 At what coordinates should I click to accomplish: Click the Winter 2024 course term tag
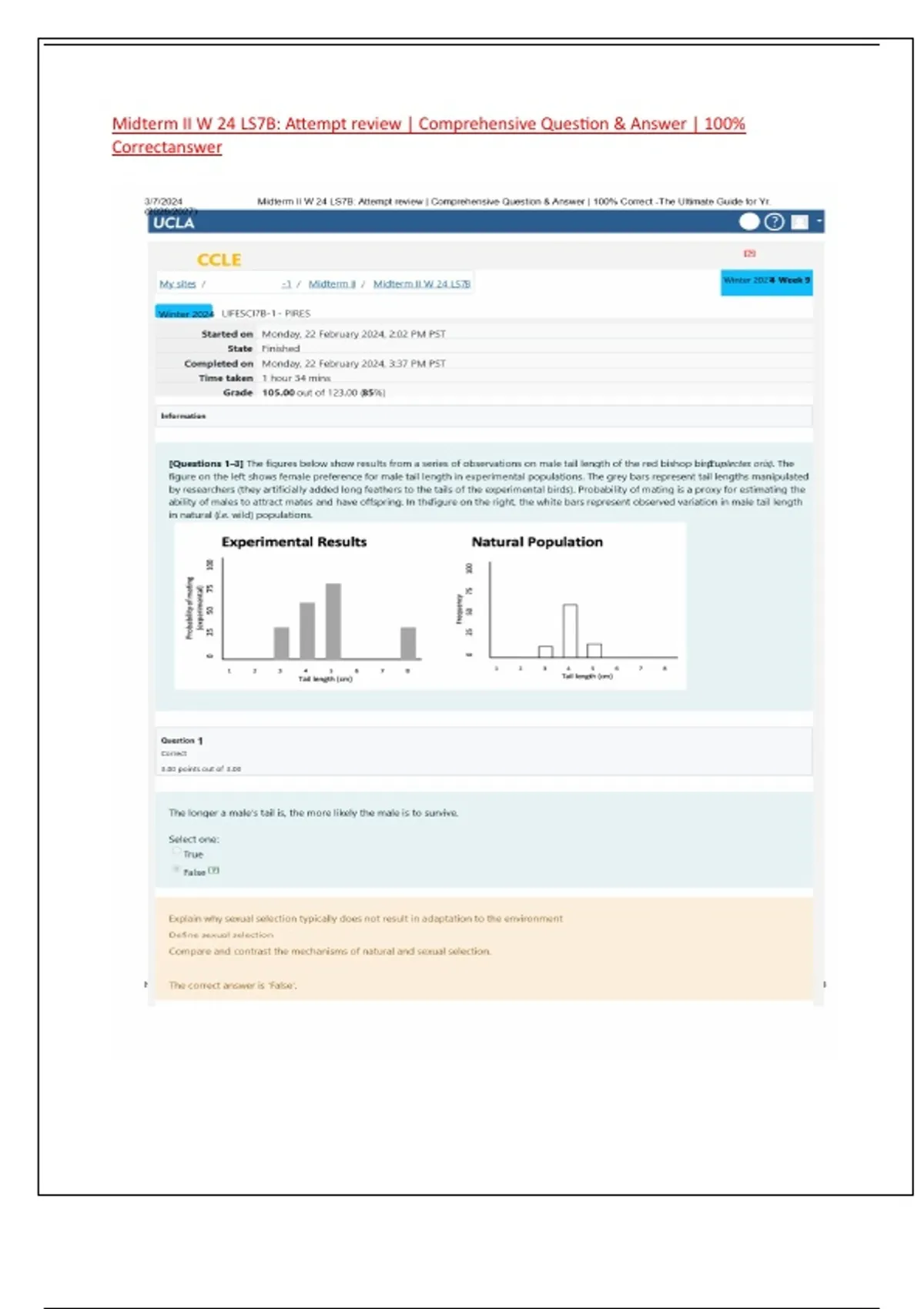pos(185,313)
